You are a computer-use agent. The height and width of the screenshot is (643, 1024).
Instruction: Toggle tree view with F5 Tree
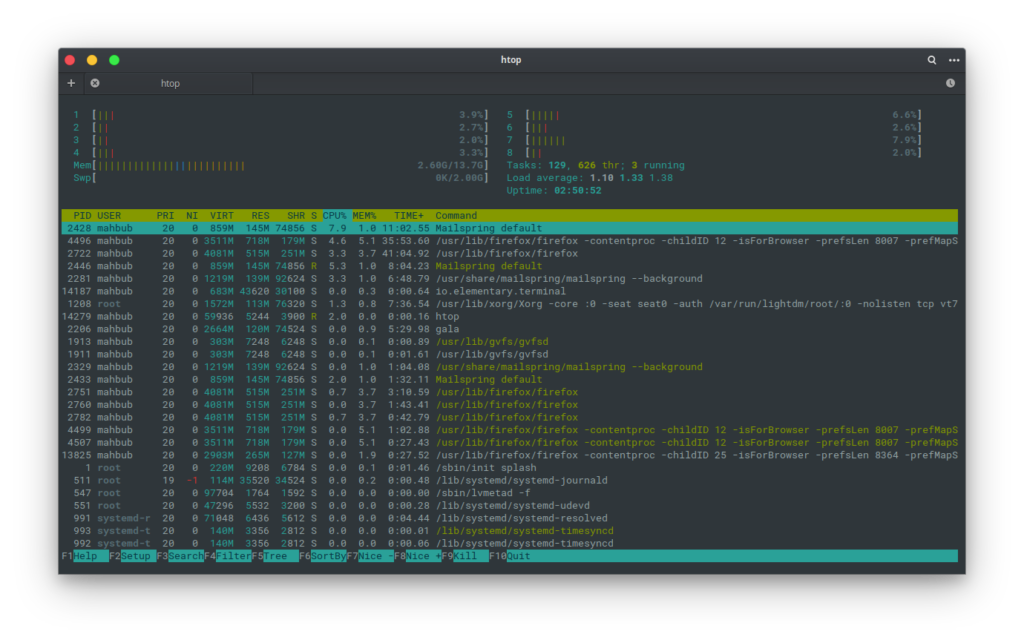tap(277, 555)
